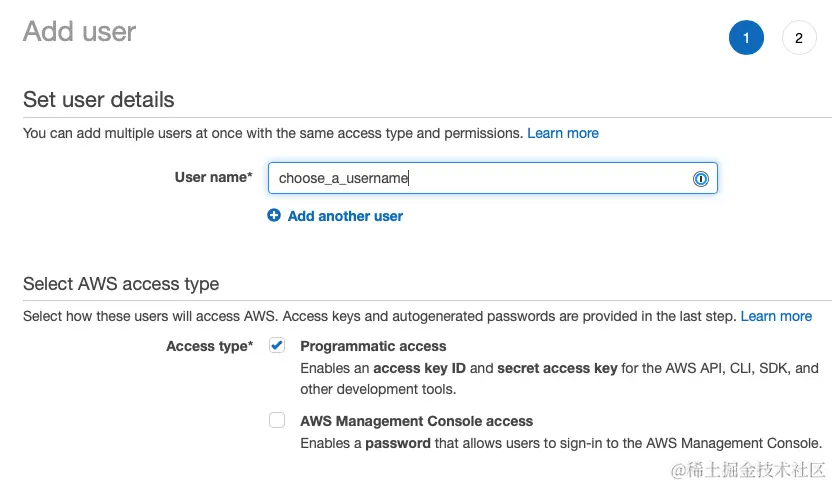The image size is (832, 486).
Task: Click the AWS Management Console access label
Action: pyautogui.click(x=416, y=421)
